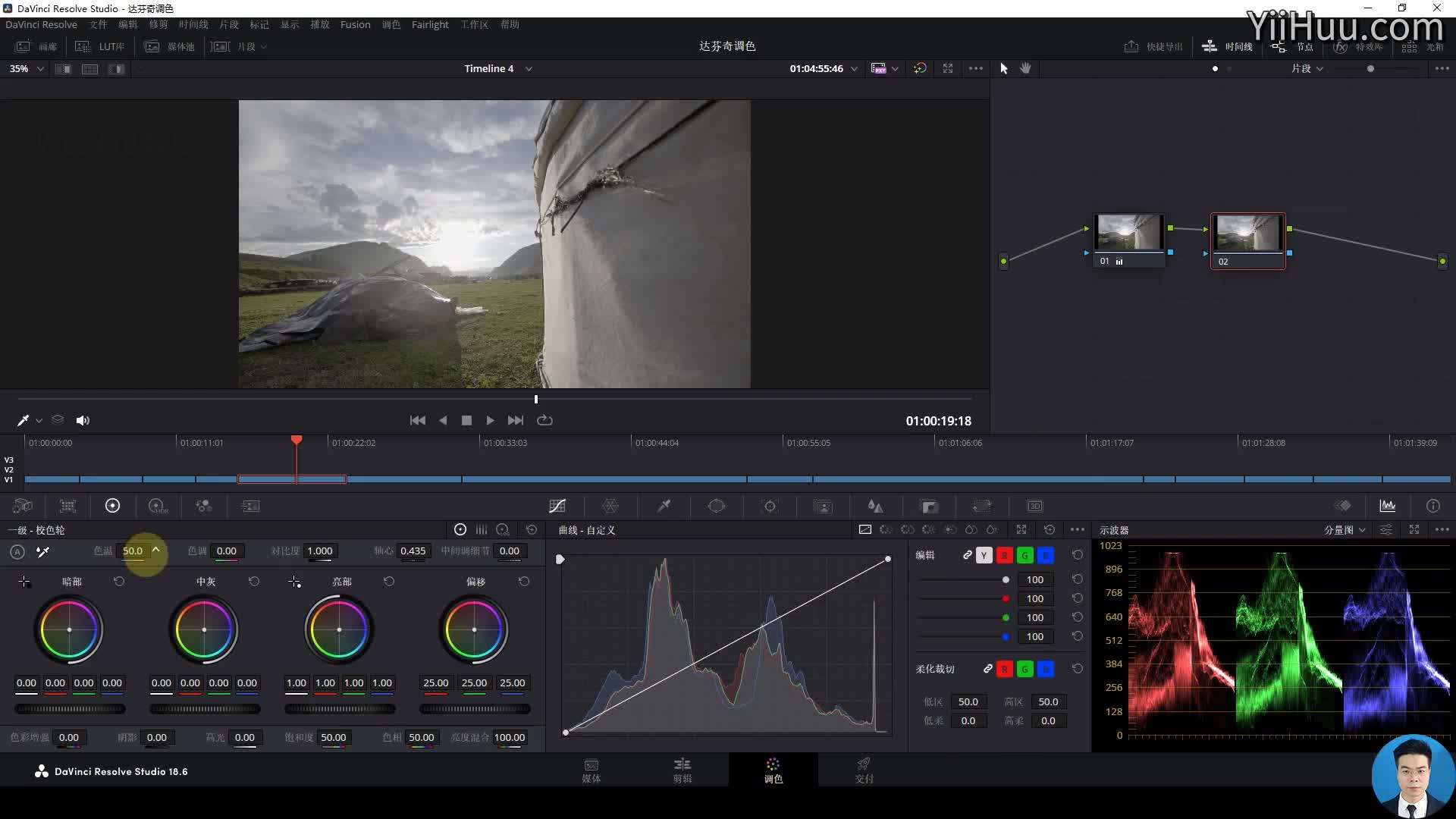Viewport: 1456px width, 819px height.
Task: Reset the Gamma (中灰) color wheel
Action: [254, 582]
